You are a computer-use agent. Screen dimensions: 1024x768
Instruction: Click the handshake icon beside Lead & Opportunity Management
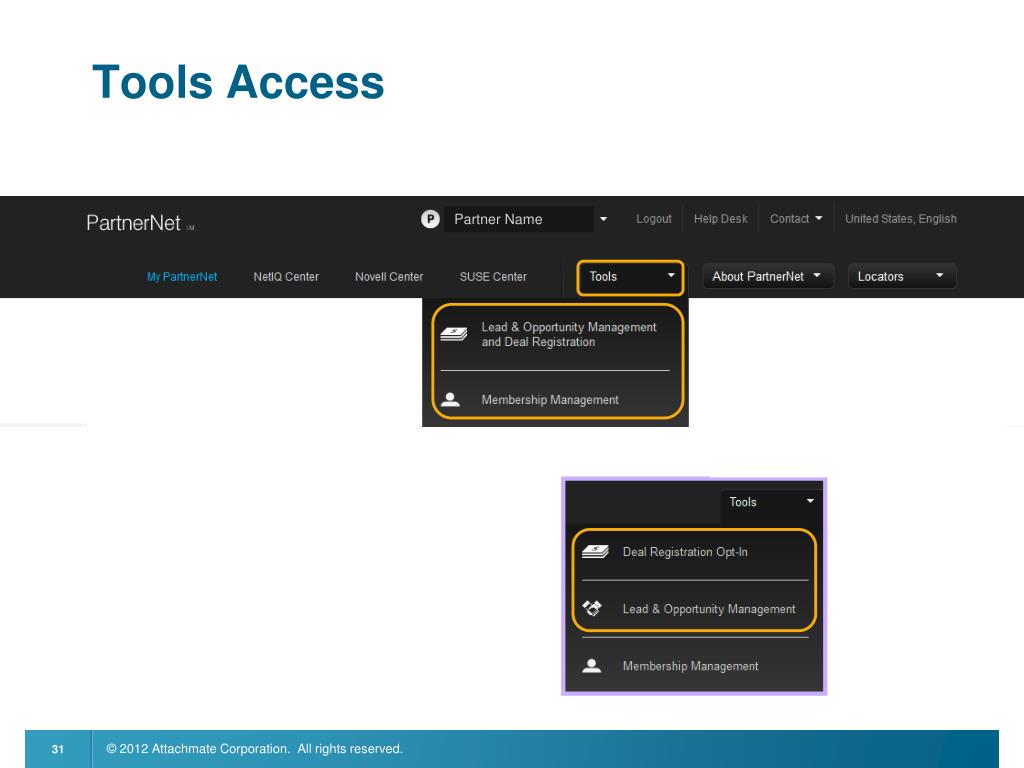click(592, 609)
